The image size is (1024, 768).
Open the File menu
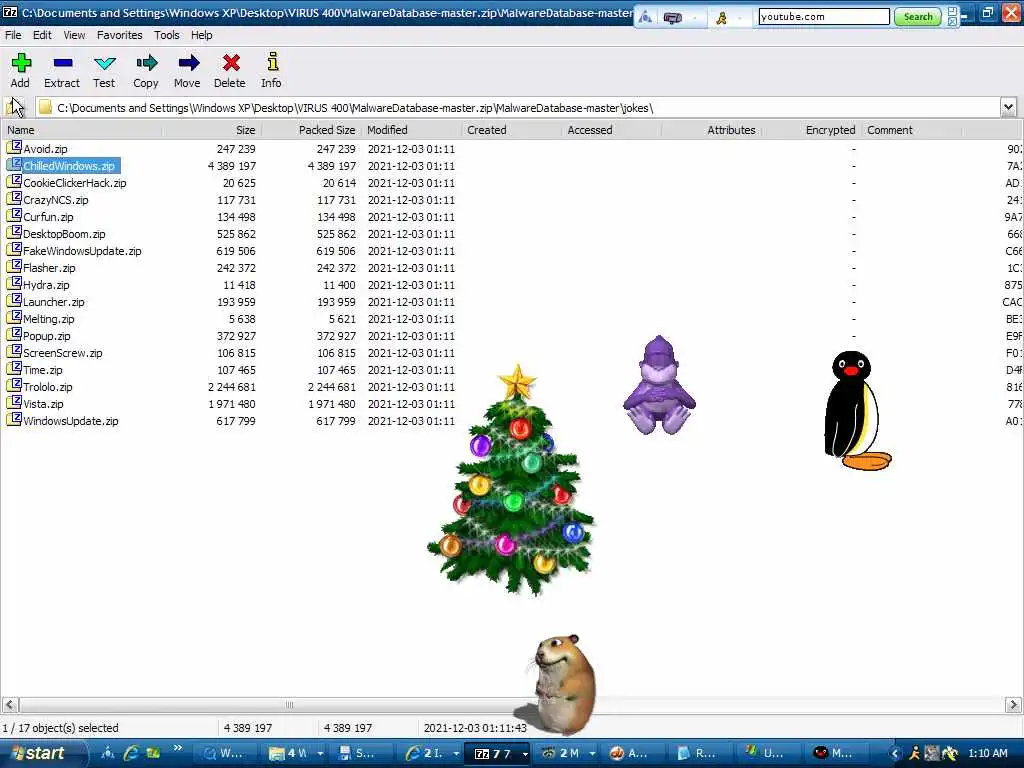click(13, 35)
